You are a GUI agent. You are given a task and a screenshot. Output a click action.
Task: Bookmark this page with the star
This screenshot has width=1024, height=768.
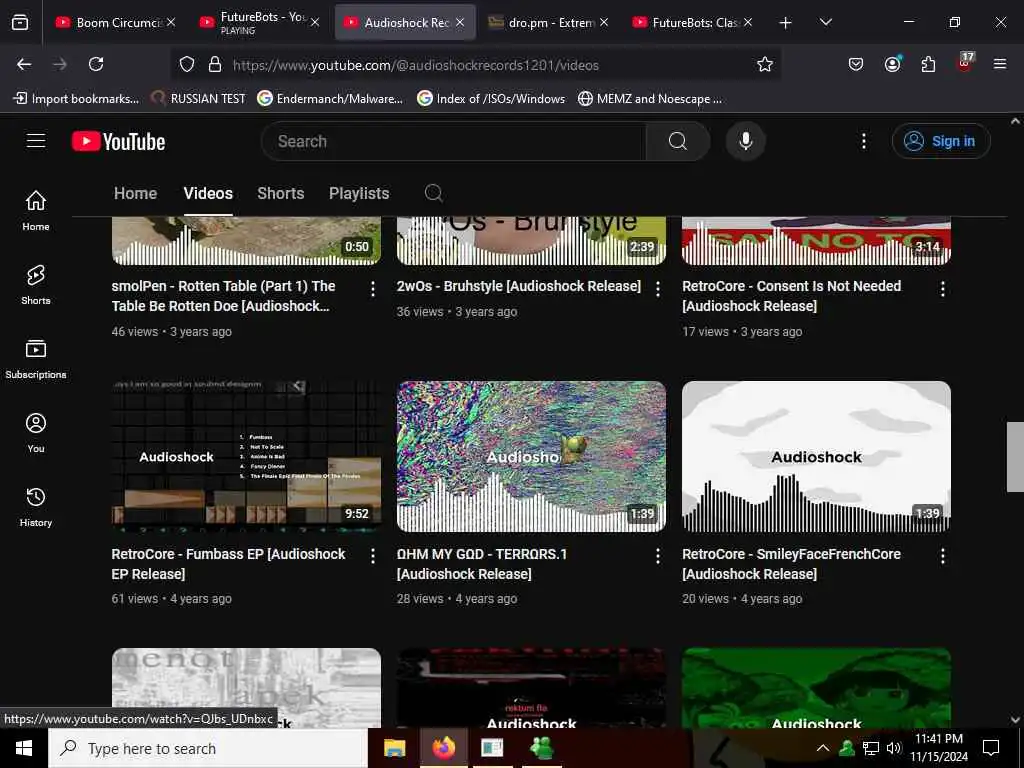pos(765,64)
